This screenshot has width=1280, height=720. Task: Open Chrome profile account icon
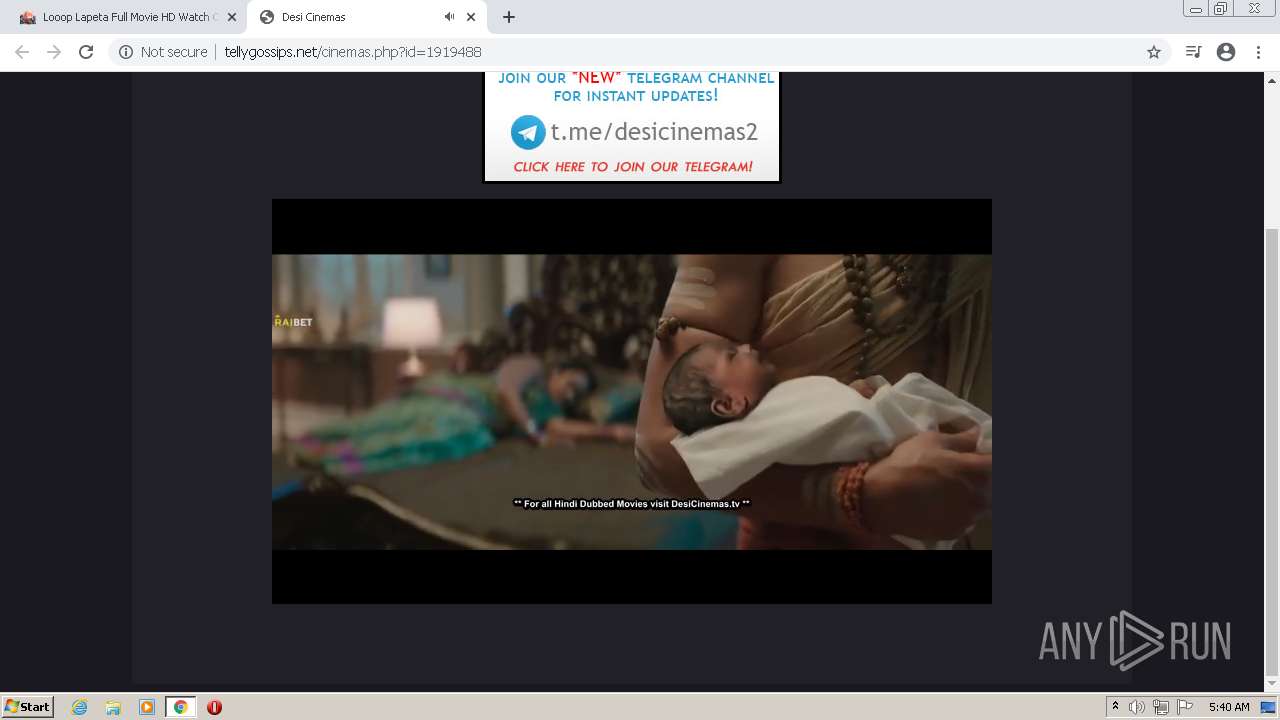coord(1226,52)
